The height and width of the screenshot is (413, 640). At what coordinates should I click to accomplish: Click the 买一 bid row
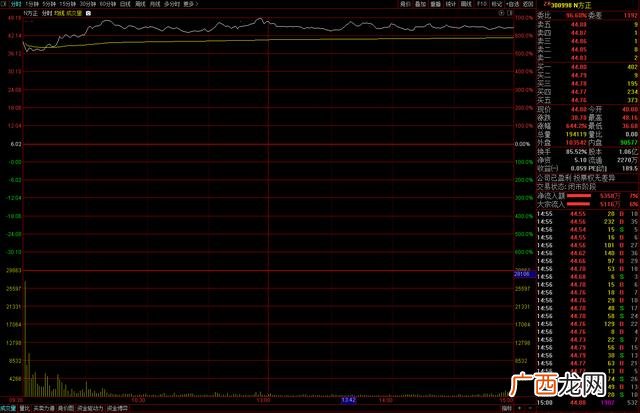[588, 67]
